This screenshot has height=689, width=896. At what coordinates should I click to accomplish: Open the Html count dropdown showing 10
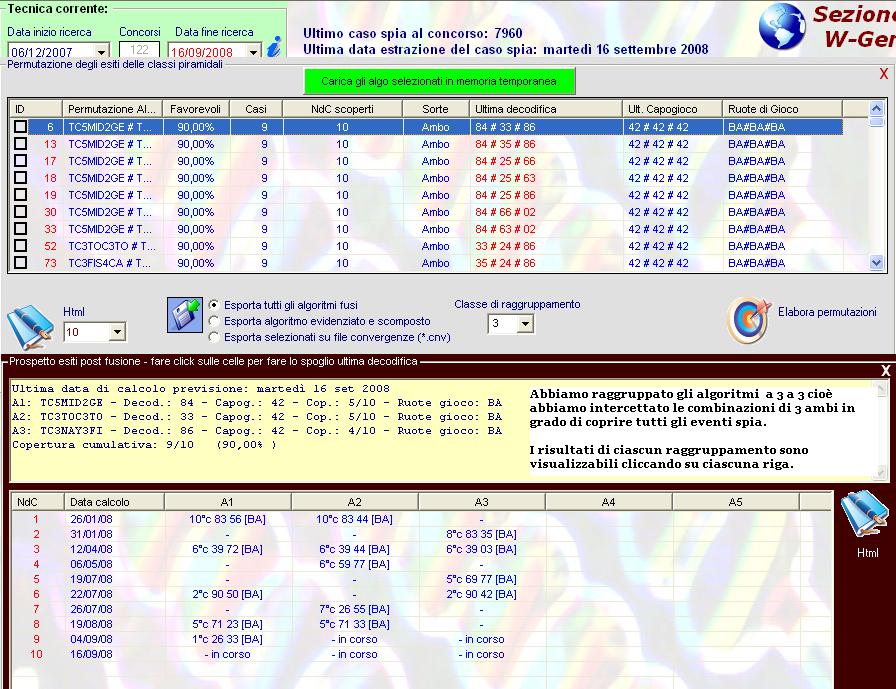click(x=117, y=332)
